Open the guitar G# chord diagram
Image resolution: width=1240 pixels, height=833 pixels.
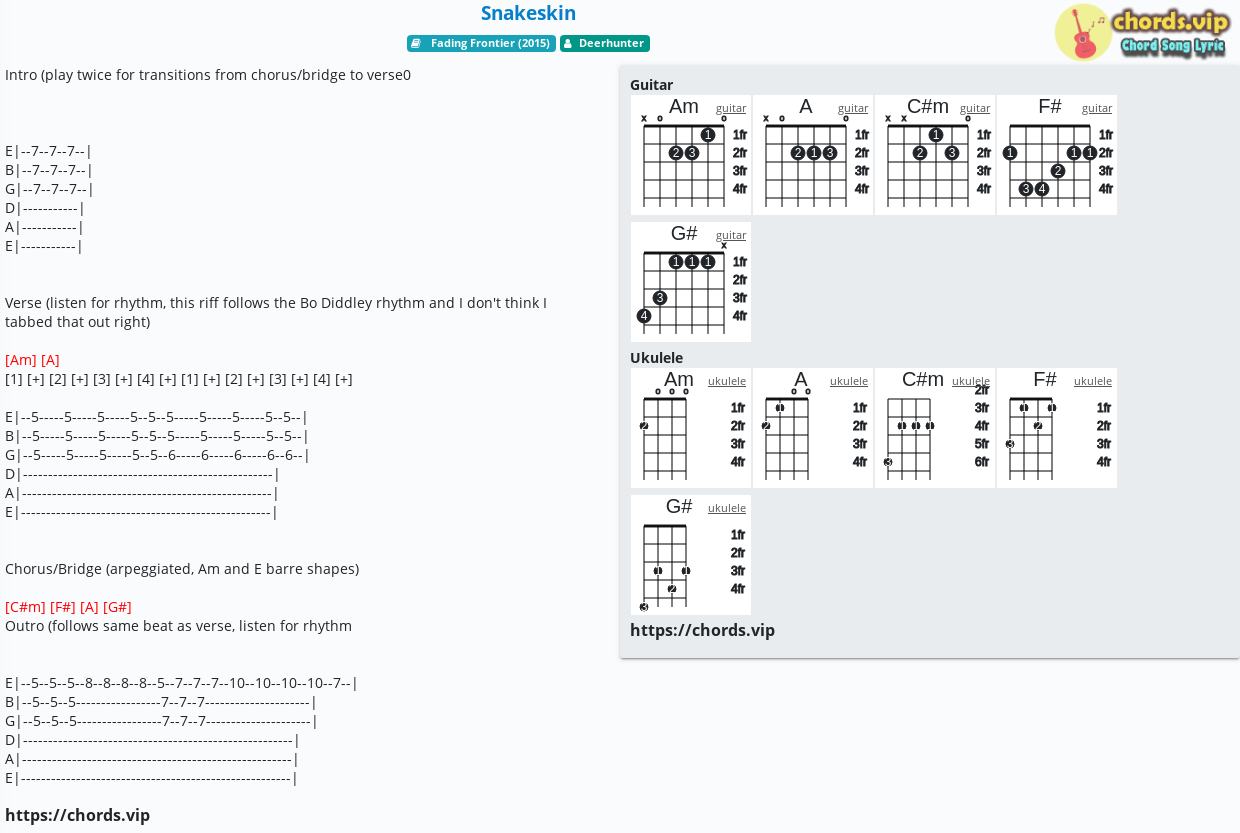point(691,282)
